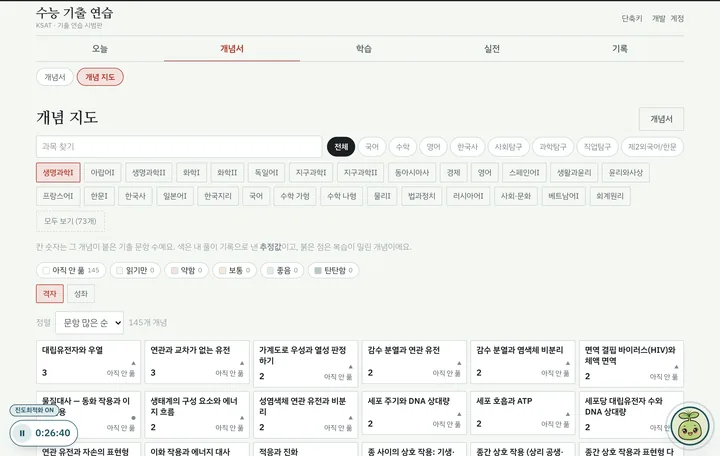Viewport: 720px width, 456px height.
Task: Toggle the 보통 status filter
Action: pyautogui.click(x=234, y=270)
